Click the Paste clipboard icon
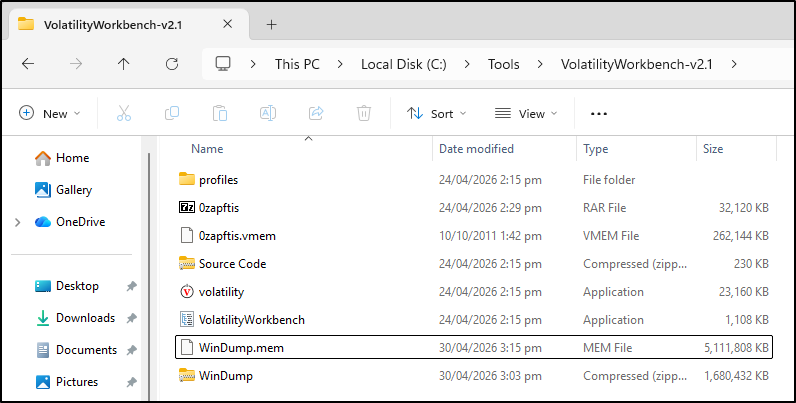This screenshot has width=796, height=403. (220, 113)
